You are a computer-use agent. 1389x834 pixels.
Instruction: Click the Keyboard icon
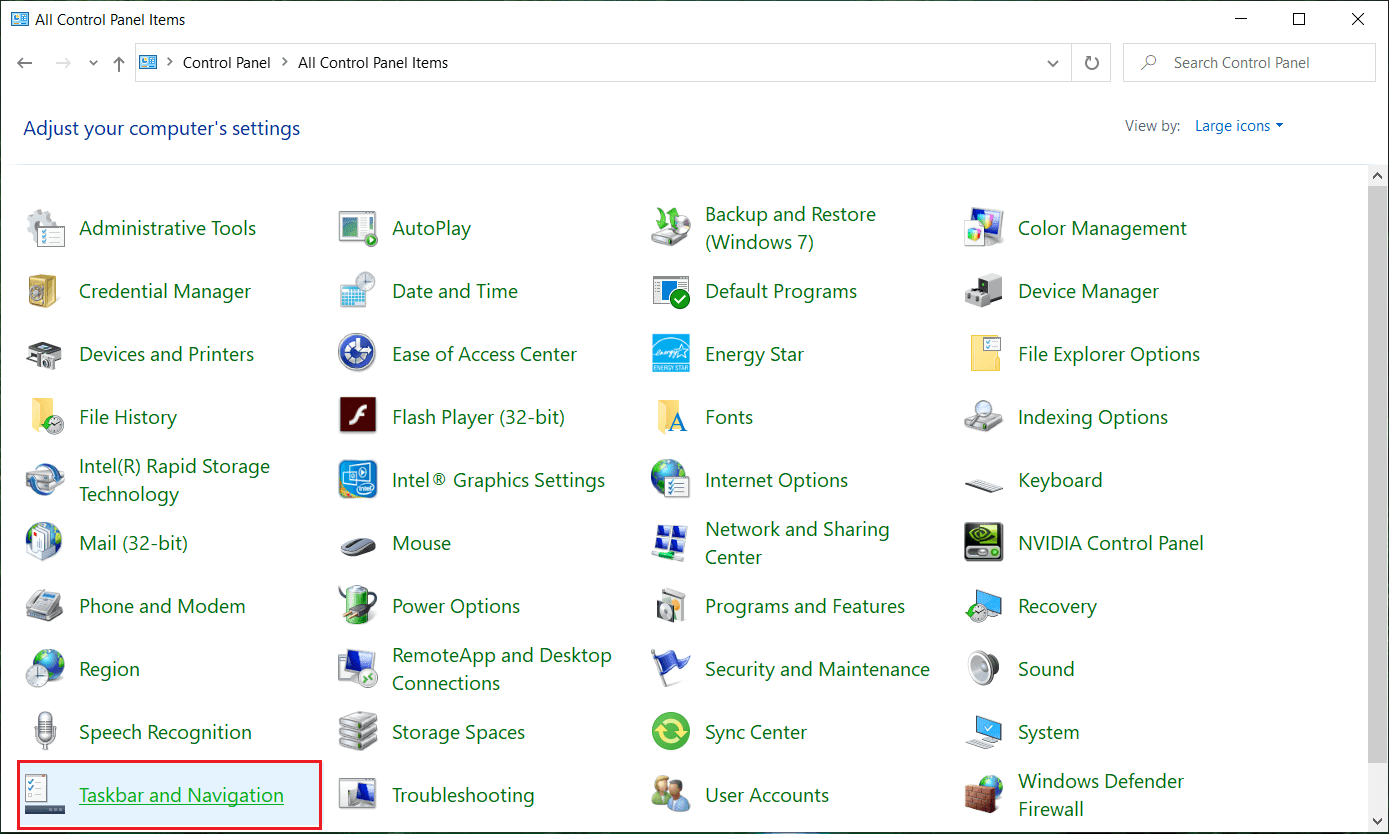point(984,484)
